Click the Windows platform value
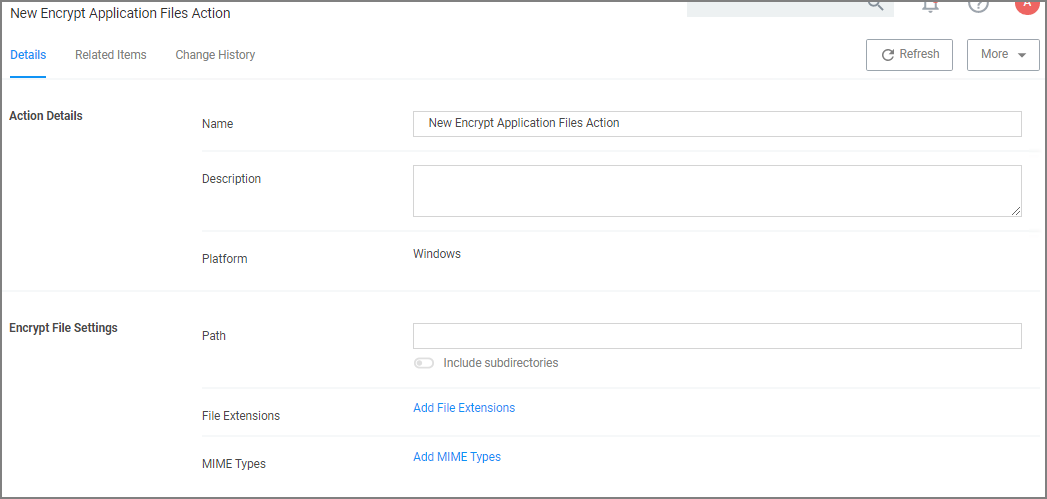Screen dimensions: 1047x499 point(437,254)
